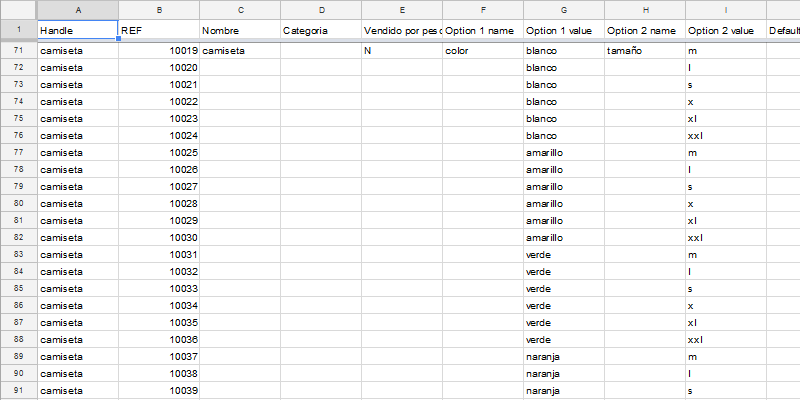The height and width of the screenshot is (400, 800).
Task: Select cell with REF 10033
Action: (159, 289)
